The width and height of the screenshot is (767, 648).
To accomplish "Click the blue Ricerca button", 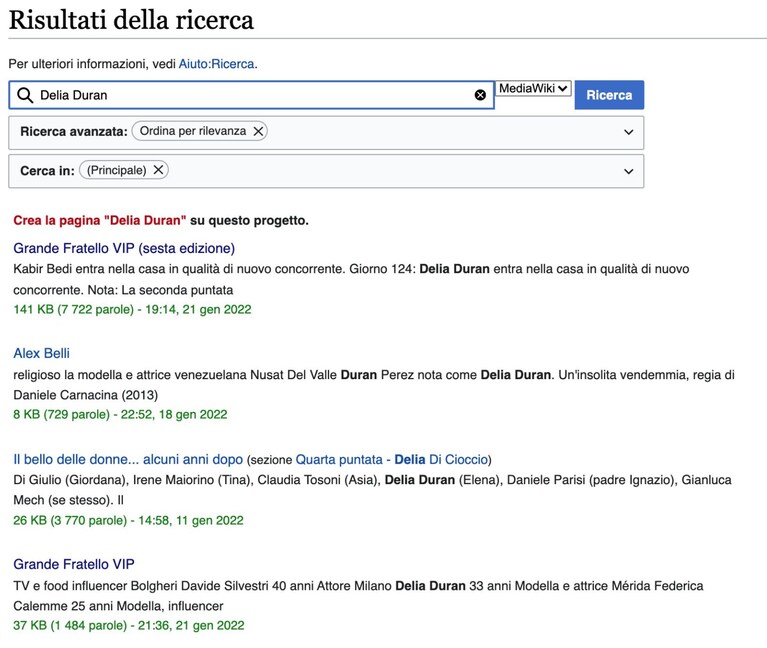I will [x=609, y=95].
